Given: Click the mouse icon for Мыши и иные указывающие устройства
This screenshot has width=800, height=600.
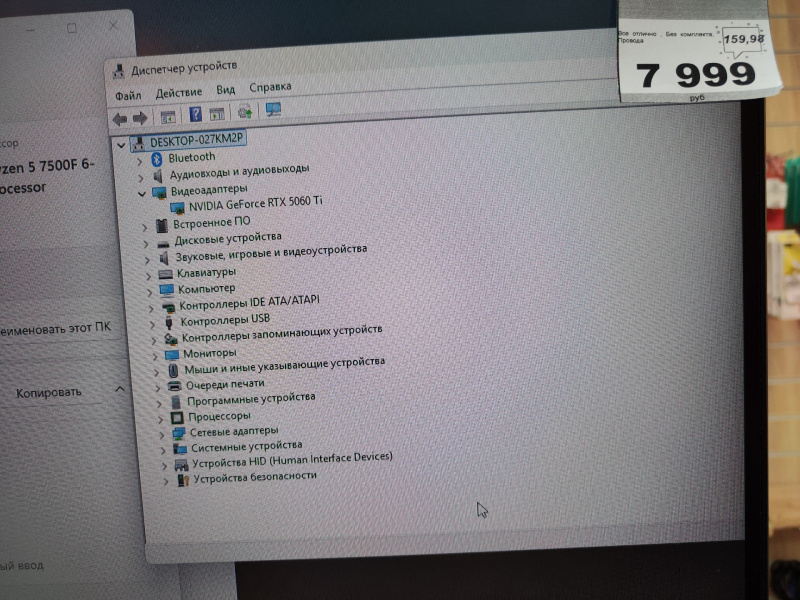Looking at the screenshot, I should tap(173, 370).
